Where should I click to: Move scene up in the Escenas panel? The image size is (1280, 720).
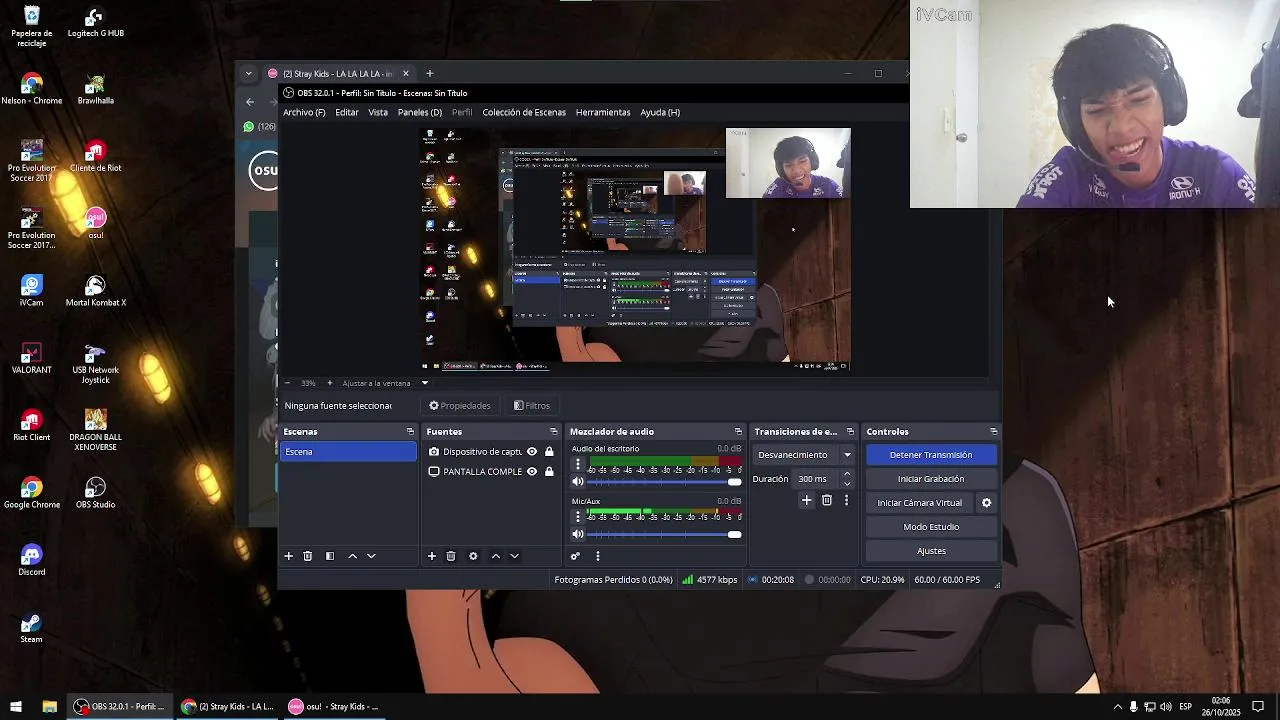352,556
